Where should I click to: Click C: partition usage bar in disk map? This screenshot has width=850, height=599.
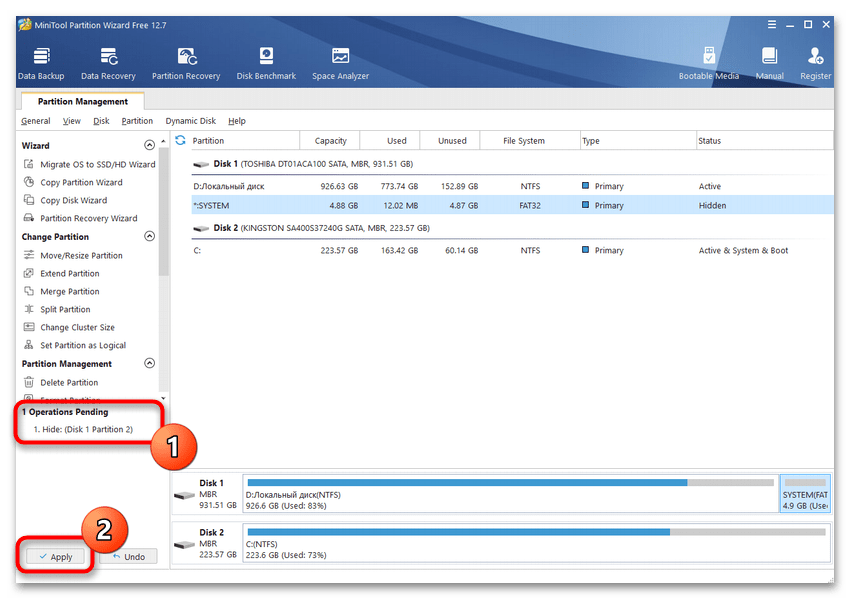pyautogui.click(x=536, y=532)
